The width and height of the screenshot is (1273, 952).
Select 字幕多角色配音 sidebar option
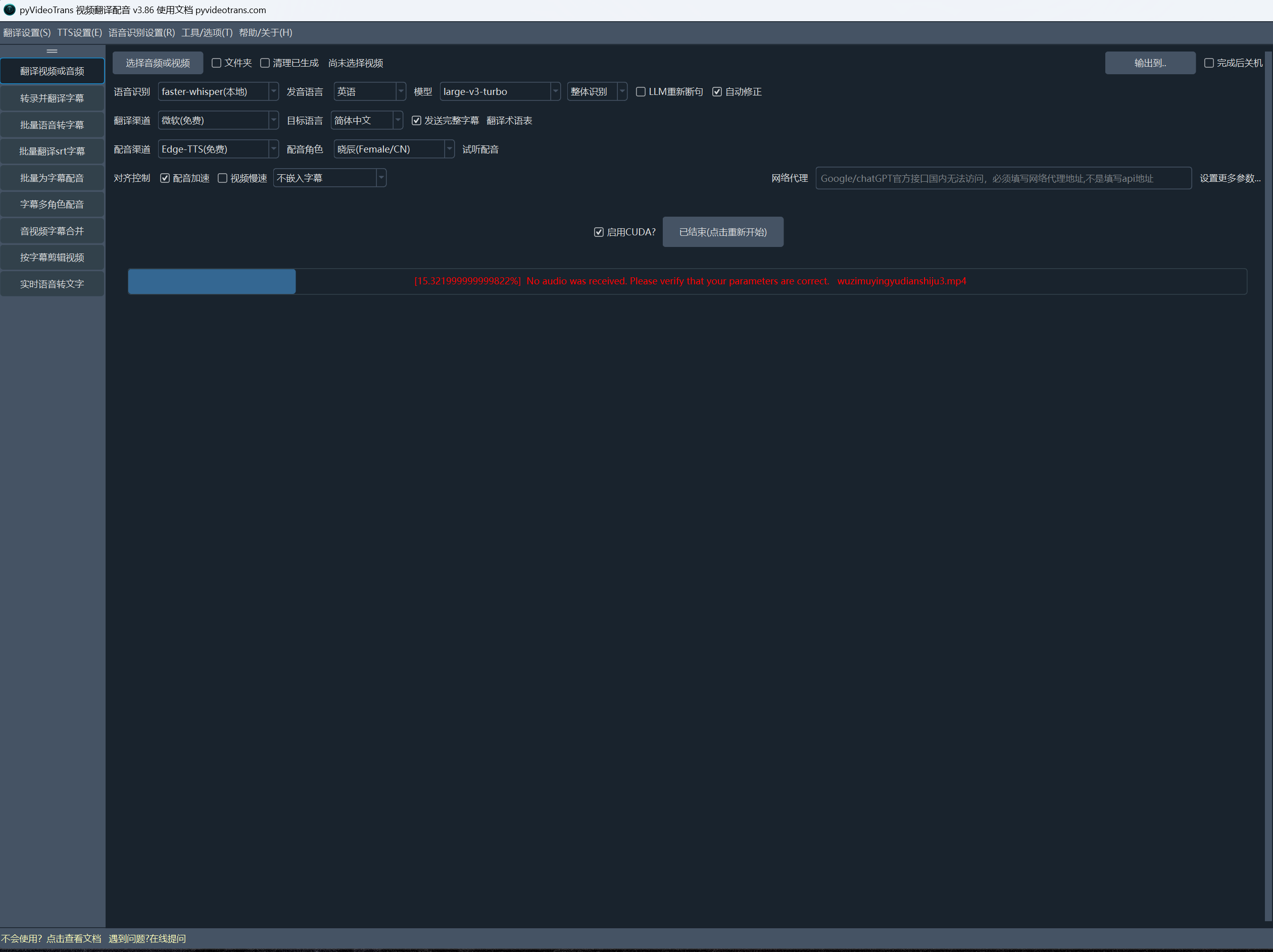coord(52,204)
